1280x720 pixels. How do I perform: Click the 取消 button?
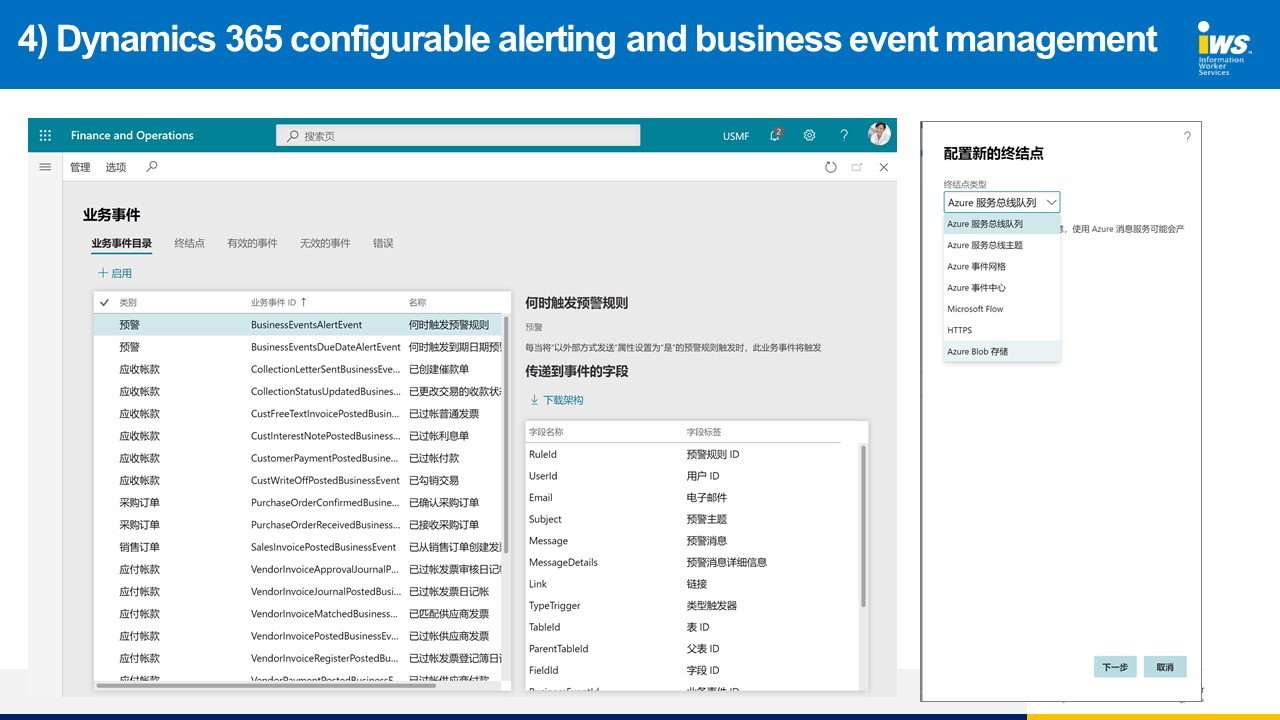1165,667
